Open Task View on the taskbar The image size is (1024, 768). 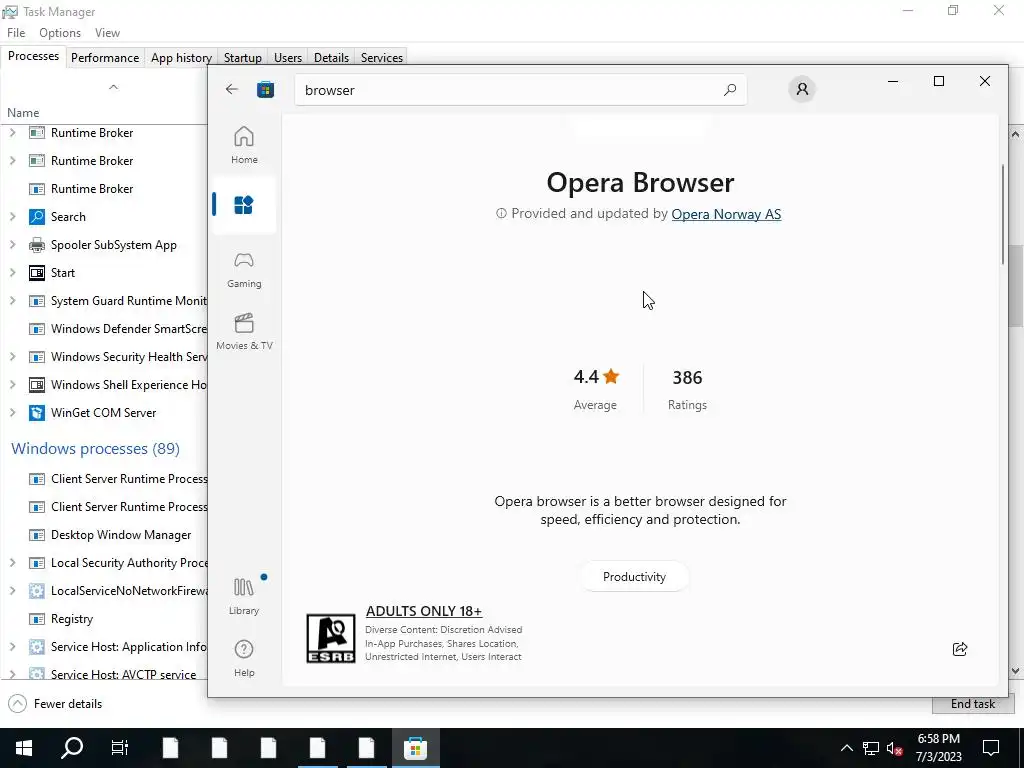(120, 748)
